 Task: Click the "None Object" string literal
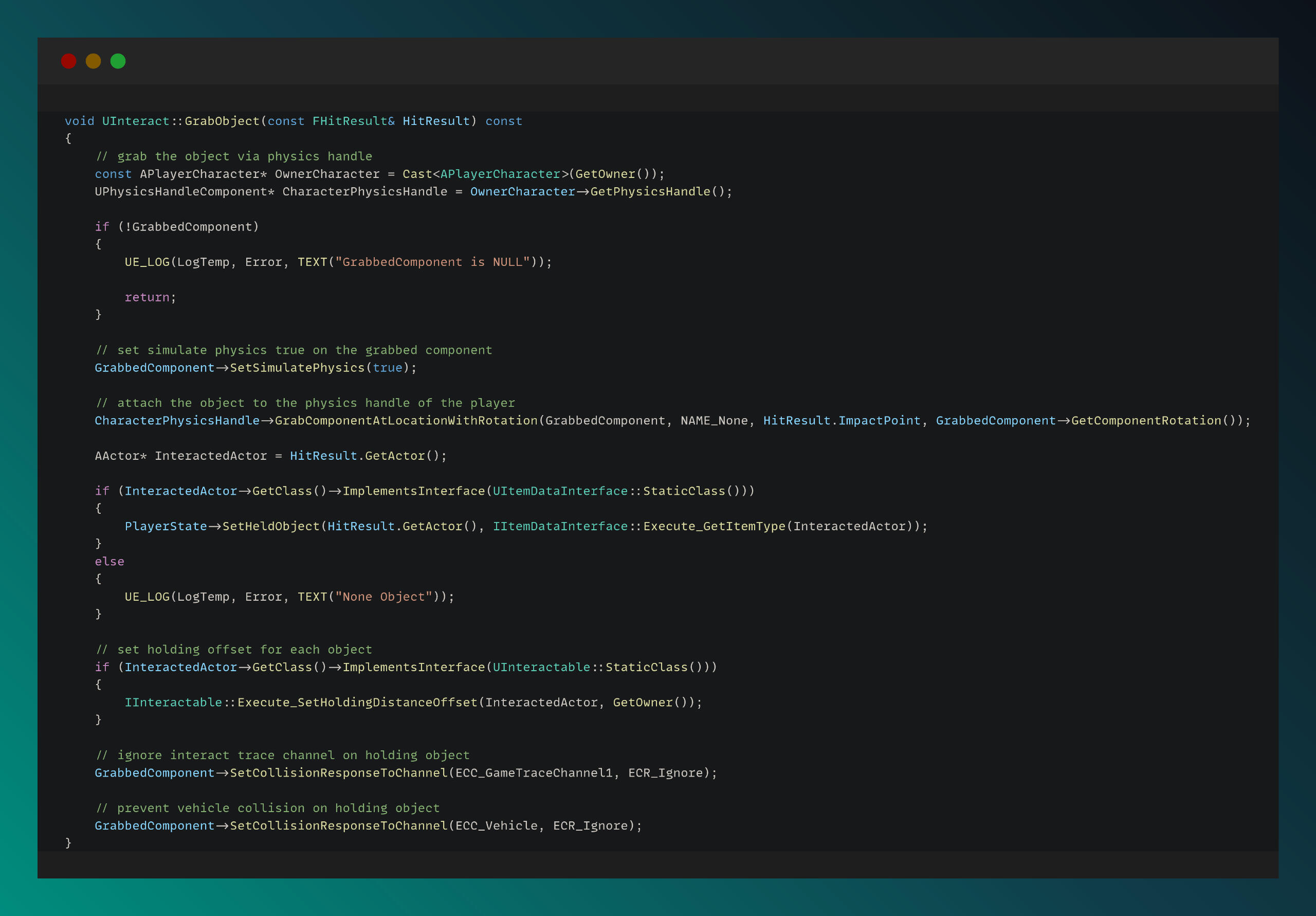pos(383,597)
